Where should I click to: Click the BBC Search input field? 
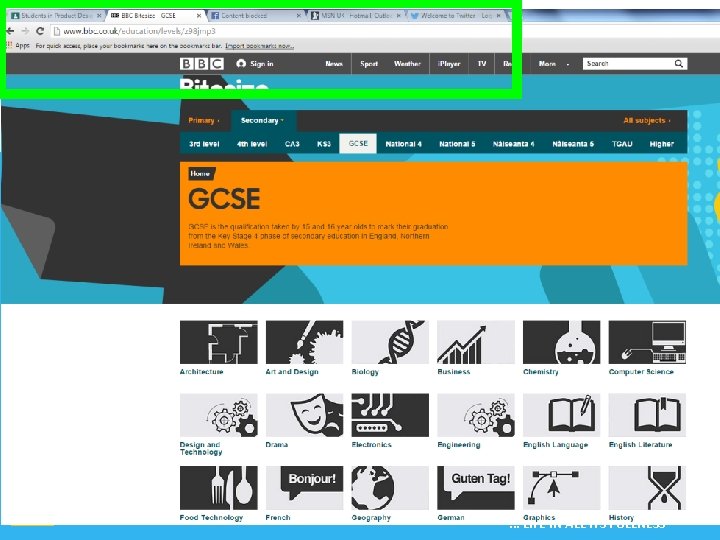627,64
